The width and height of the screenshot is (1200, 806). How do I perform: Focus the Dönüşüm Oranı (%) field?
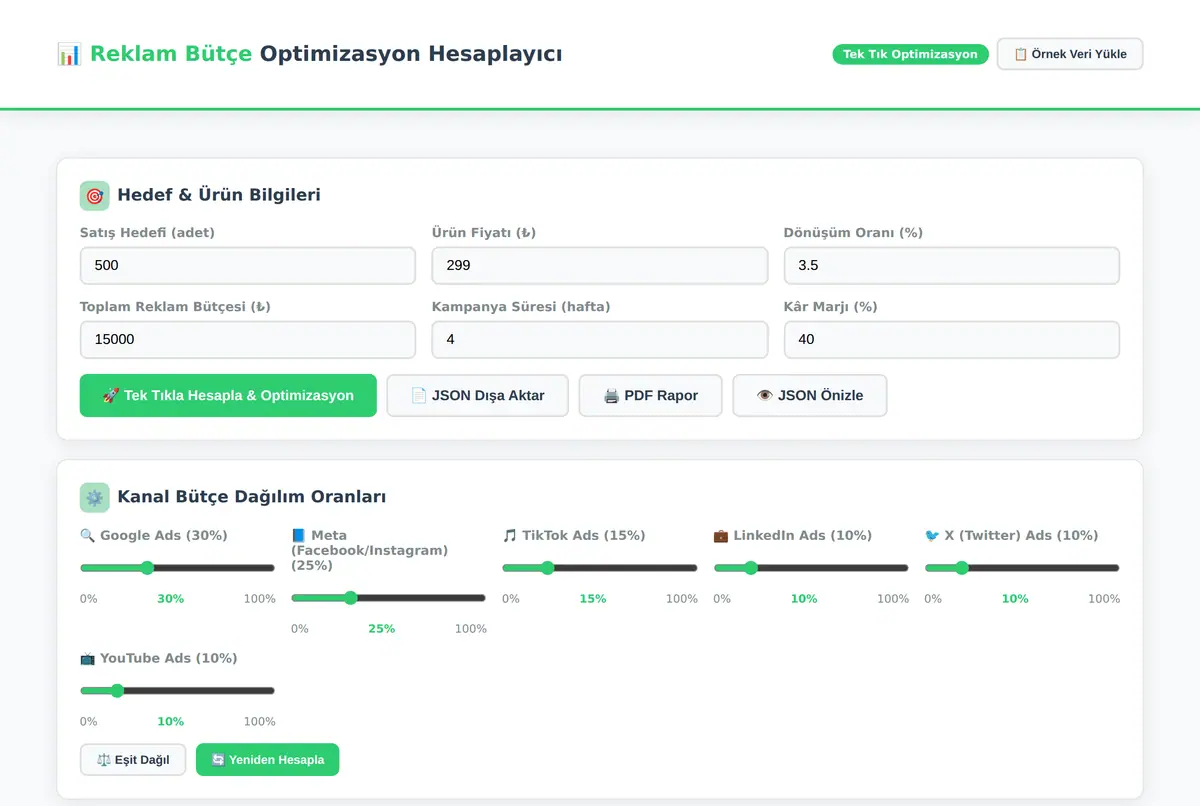click(952, 266)
